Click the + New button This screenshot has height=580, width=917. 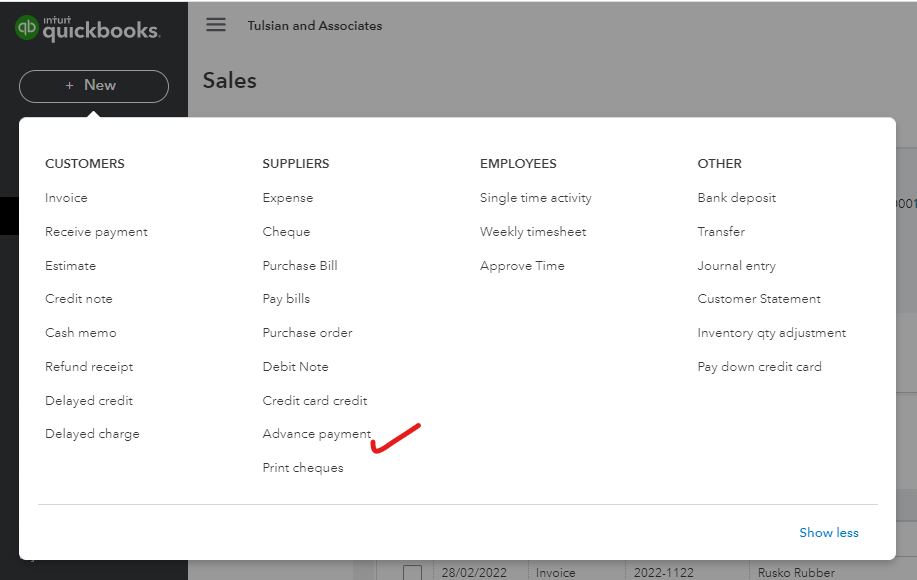93,86
